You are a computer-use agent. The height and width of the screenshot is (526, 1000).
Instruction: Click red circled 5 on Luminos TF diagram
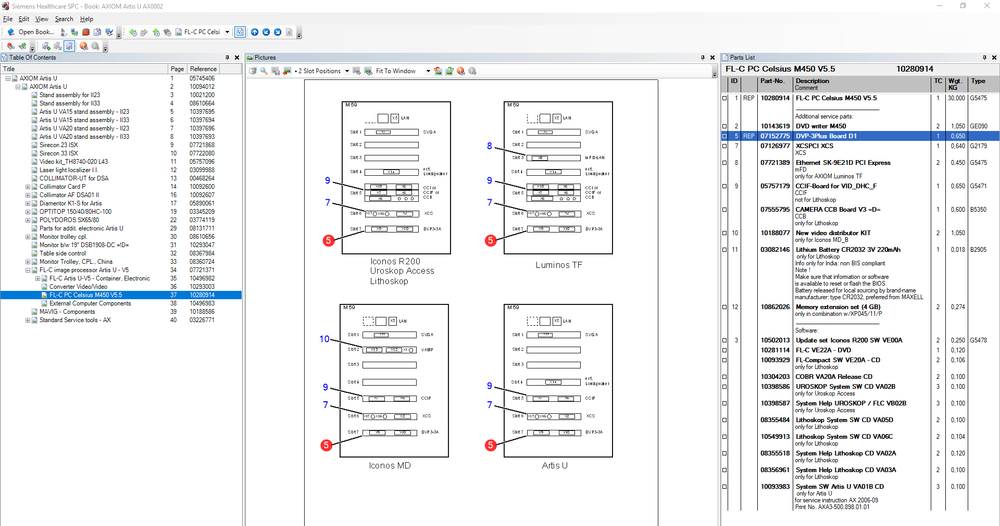click(x=490, y=240)
